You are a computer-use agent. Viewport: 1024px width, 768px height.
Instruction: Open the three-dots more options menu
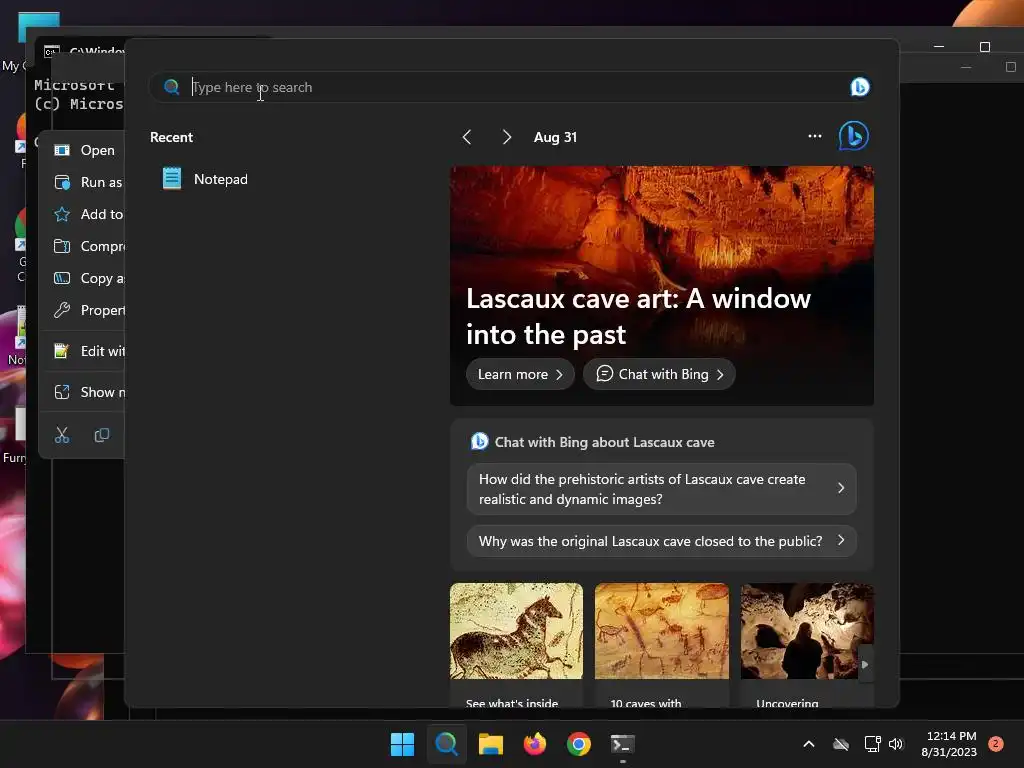click(x=814, y=136)
